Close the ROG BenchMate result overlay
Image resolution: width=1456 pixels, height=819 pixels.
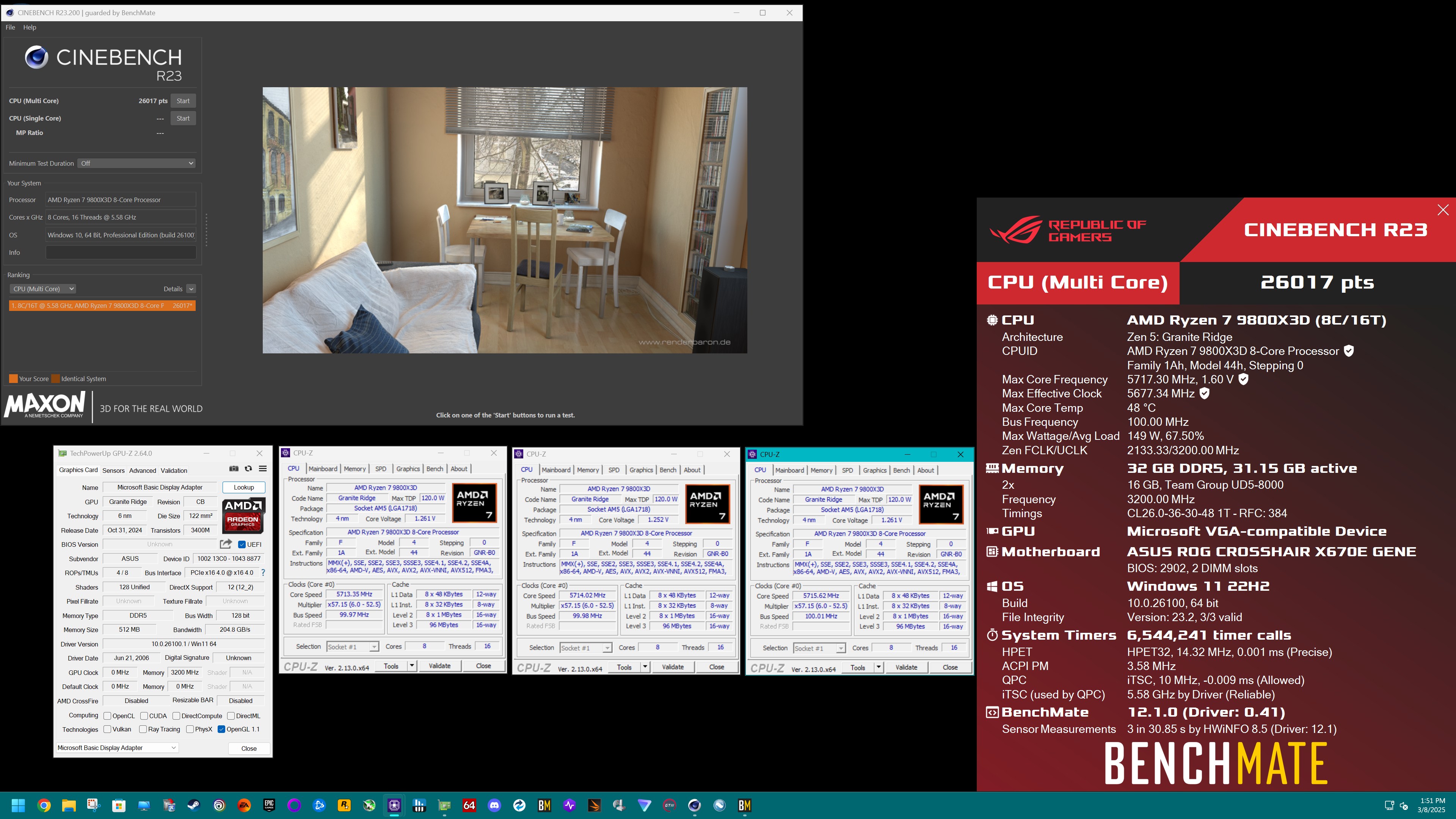(1442, 210)
